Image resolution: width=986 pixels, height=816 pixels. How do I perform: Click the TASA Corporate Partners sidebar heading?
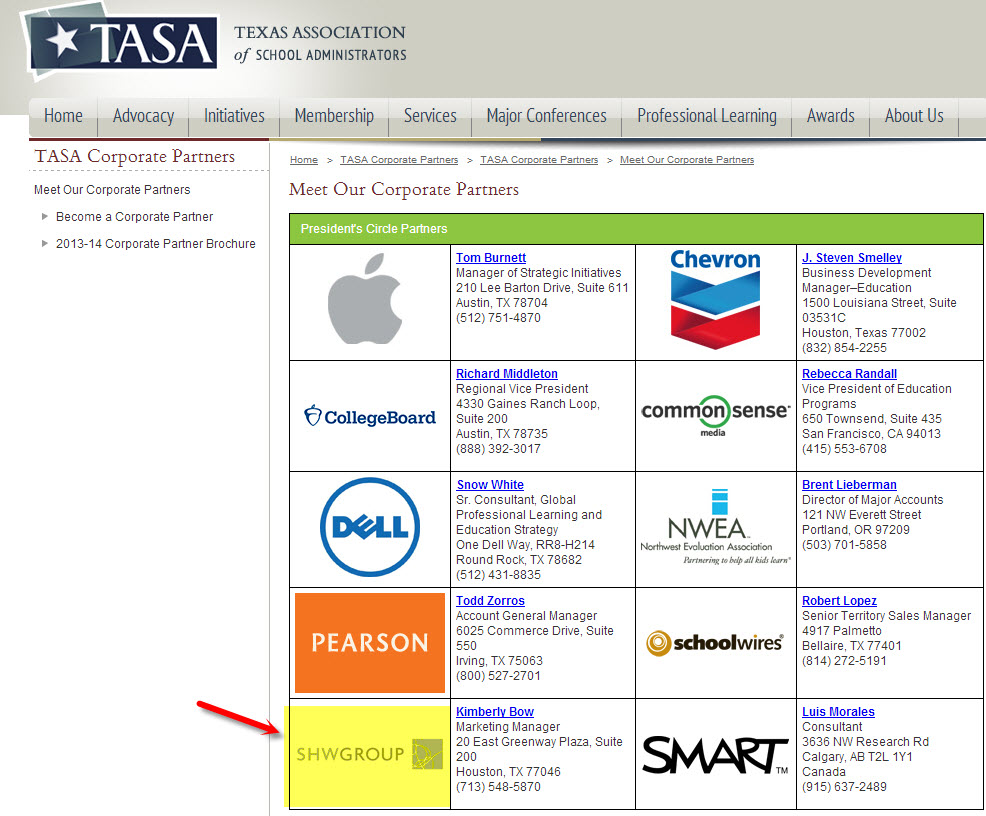tap(135, 156)
